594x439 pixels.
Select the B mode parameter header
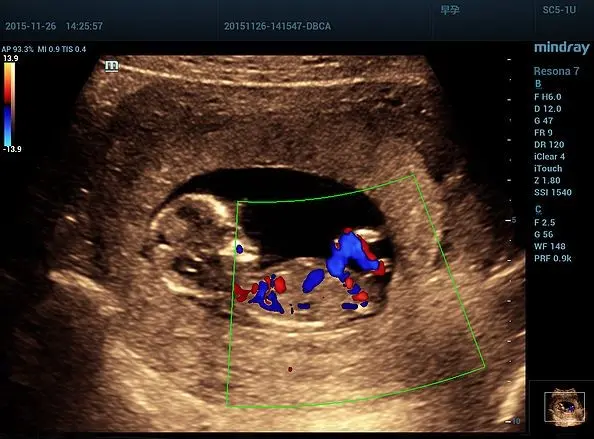[x=538, y=84]
